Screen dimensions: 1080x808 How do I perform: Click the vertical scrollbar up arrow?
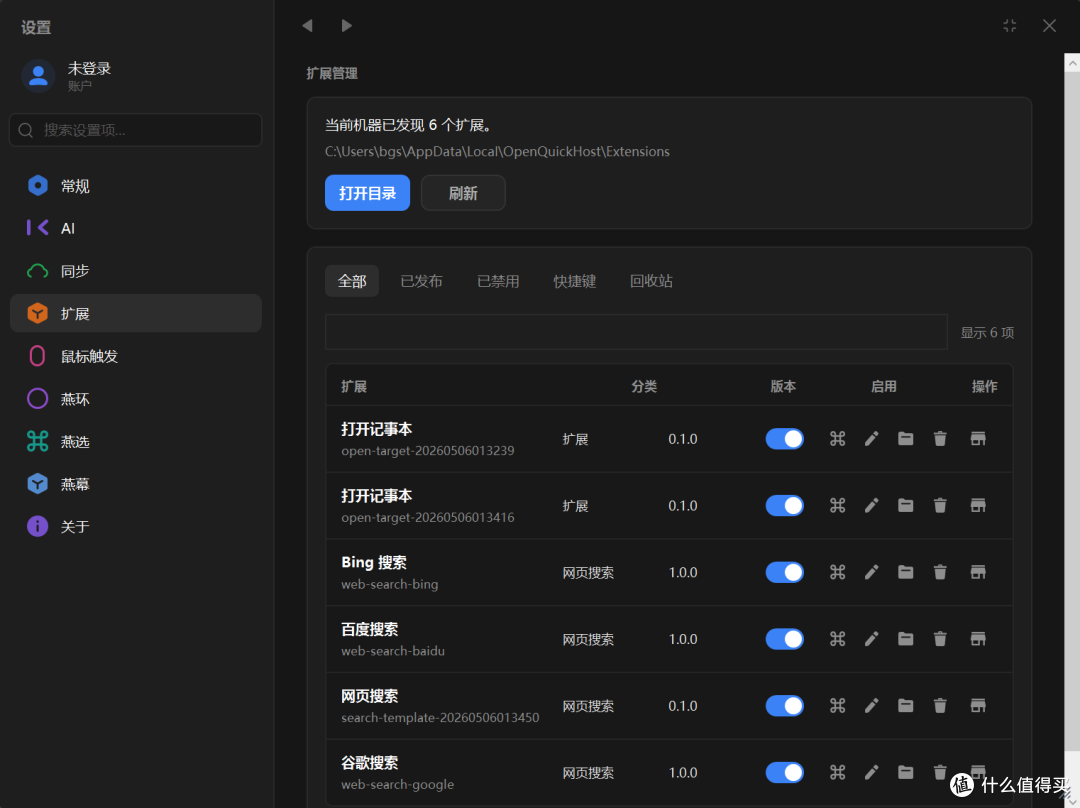(1072, 63)
